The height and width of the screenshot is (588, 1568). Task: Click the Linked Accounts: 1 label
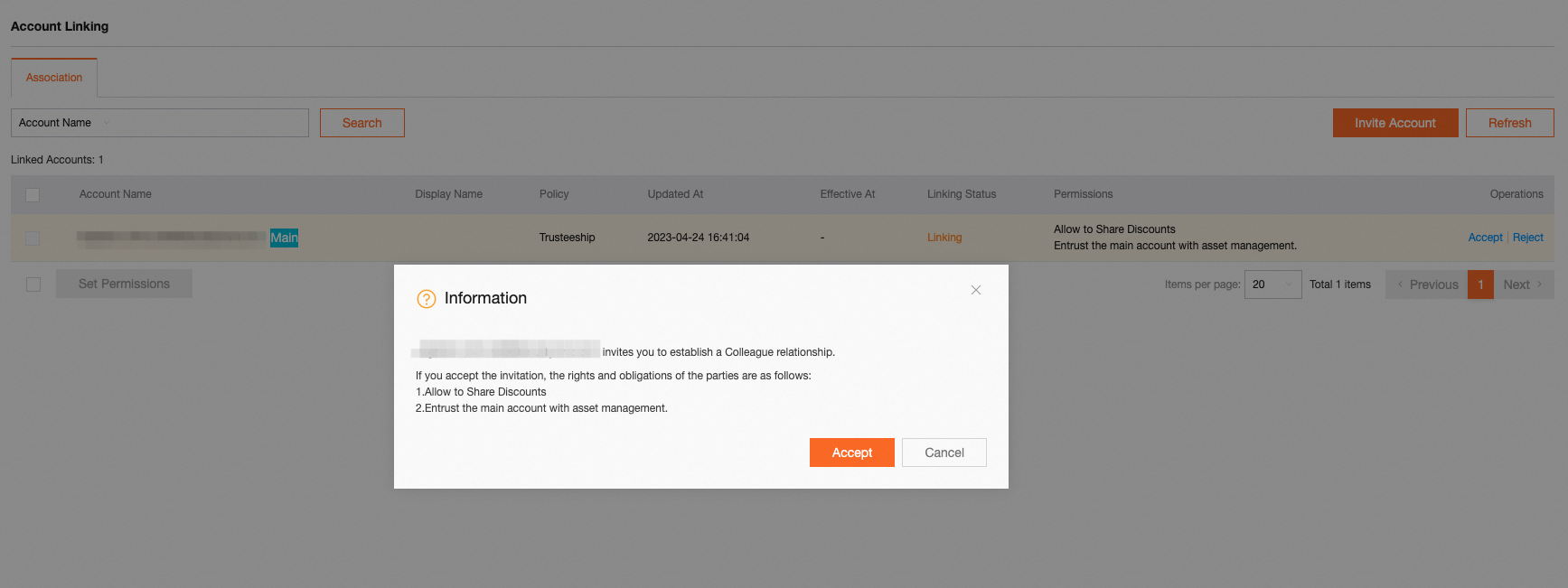[x=57, y=160]
